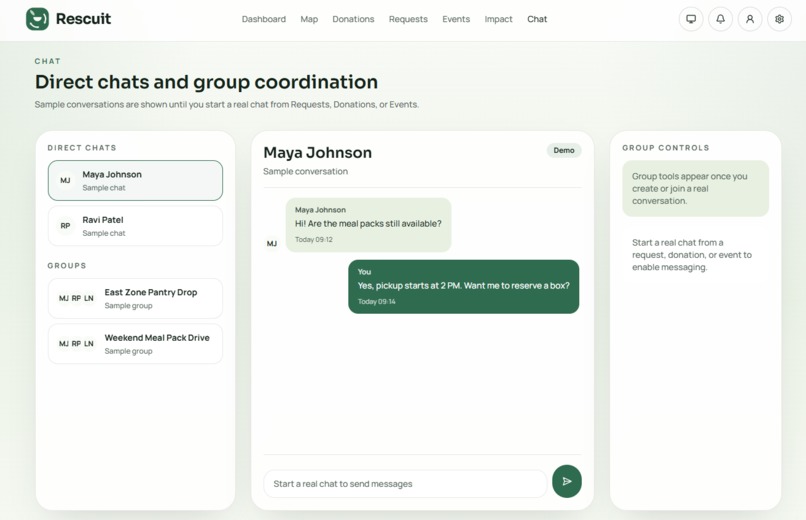The width and height of the screenshot is (806, 520).
Task: Open the user profile icon
Action: (x=749, y=19)
